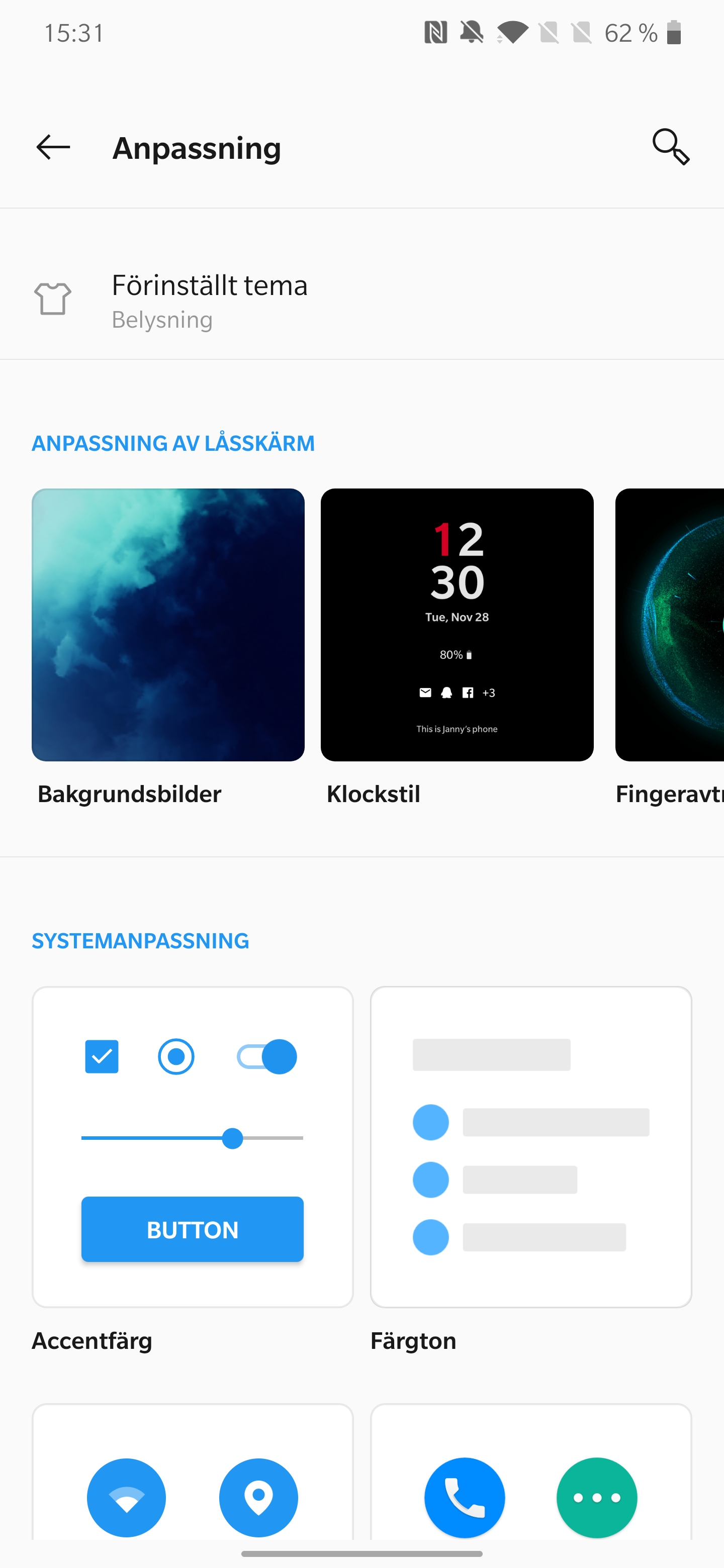Tap the blue phone app icon
This screenshot has height=1568, width=724.
(465, 1498)
